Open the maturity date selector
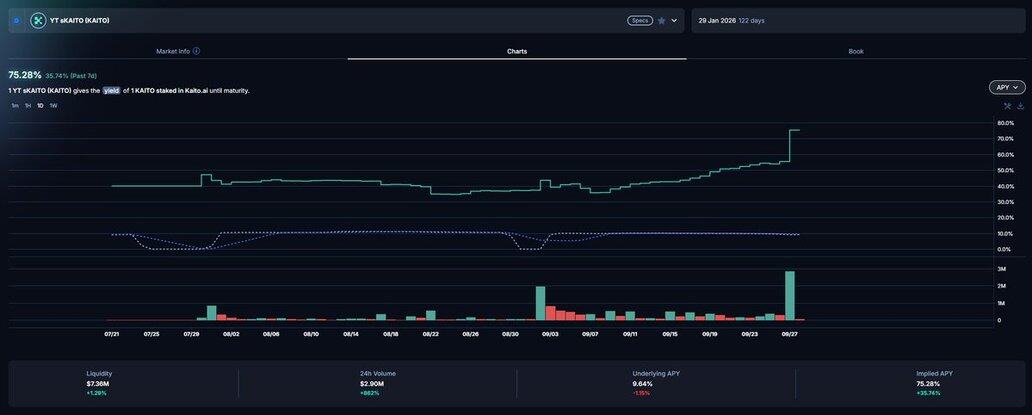 [858, 20]
